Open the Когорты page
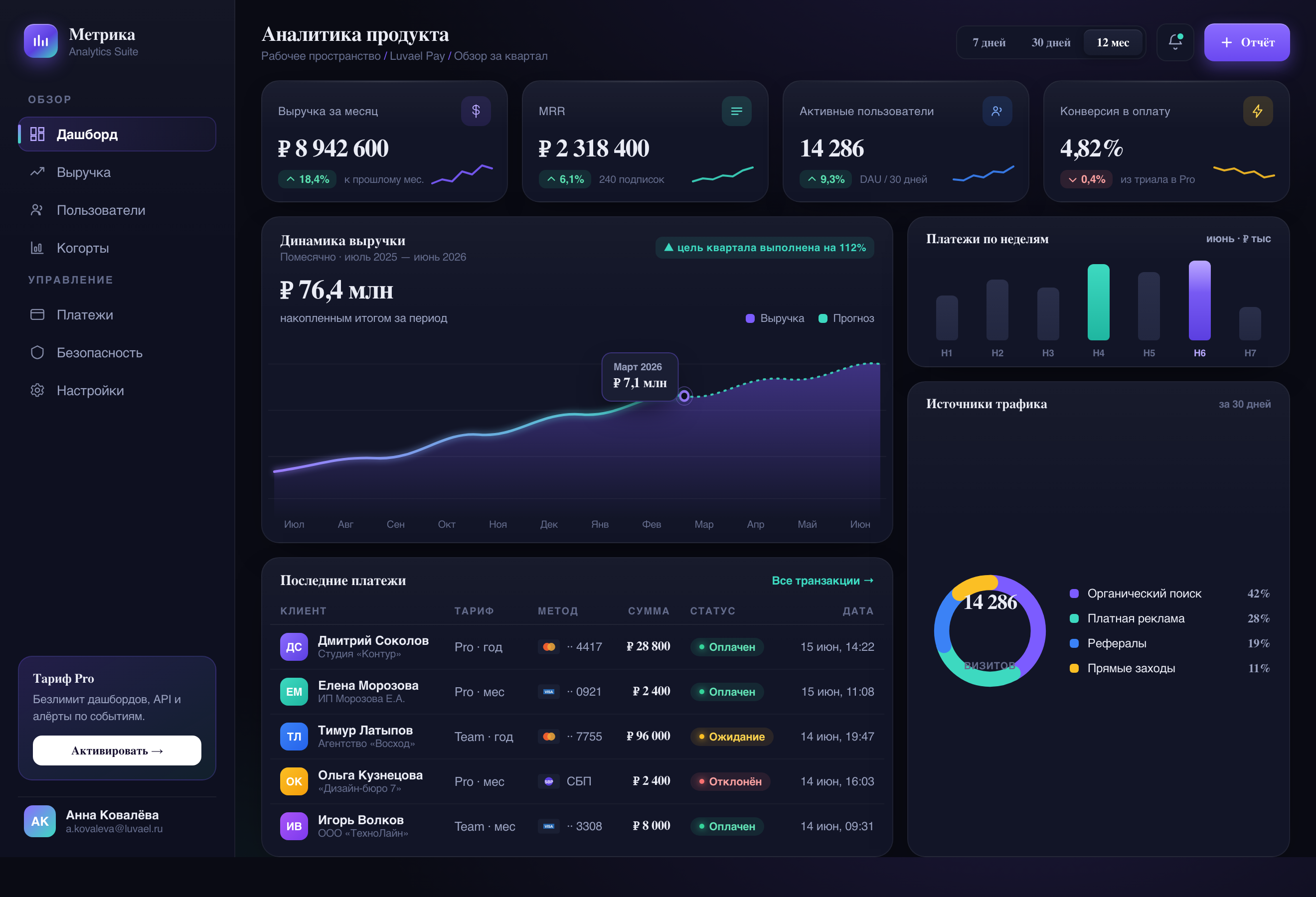Image resolution: width=1316 pixels, height=897 pixels. 117,248
